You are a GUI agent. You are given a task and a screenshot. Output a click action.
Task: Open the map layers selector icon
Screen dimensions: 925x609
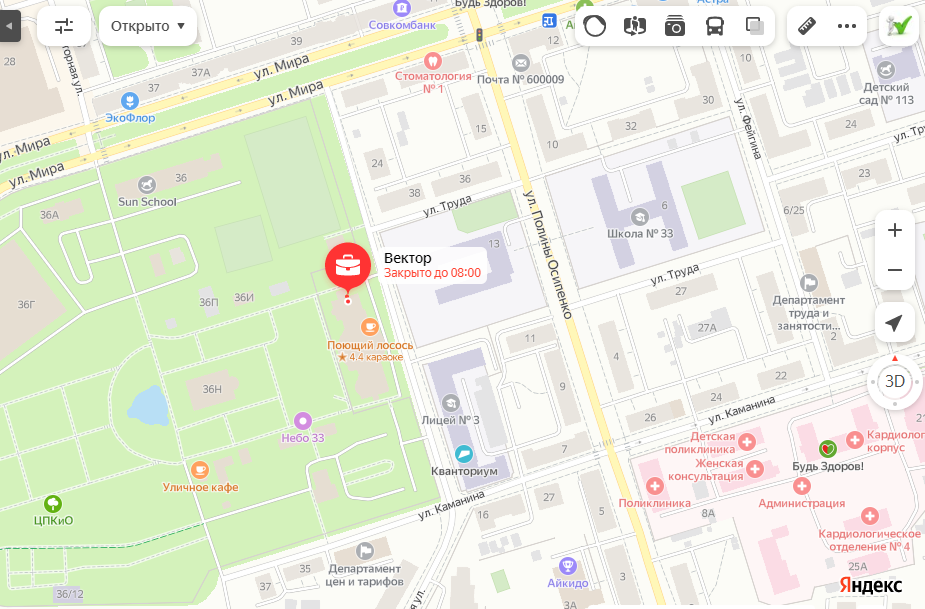pyautogui.click(x=755, y=26)
